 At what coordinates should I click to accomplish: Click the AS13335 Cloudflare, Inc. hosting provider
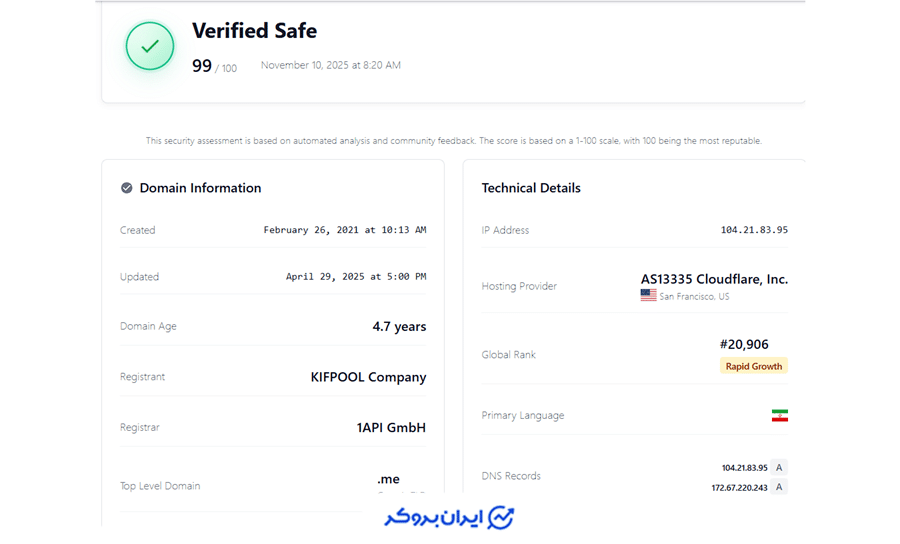[714, 279]
